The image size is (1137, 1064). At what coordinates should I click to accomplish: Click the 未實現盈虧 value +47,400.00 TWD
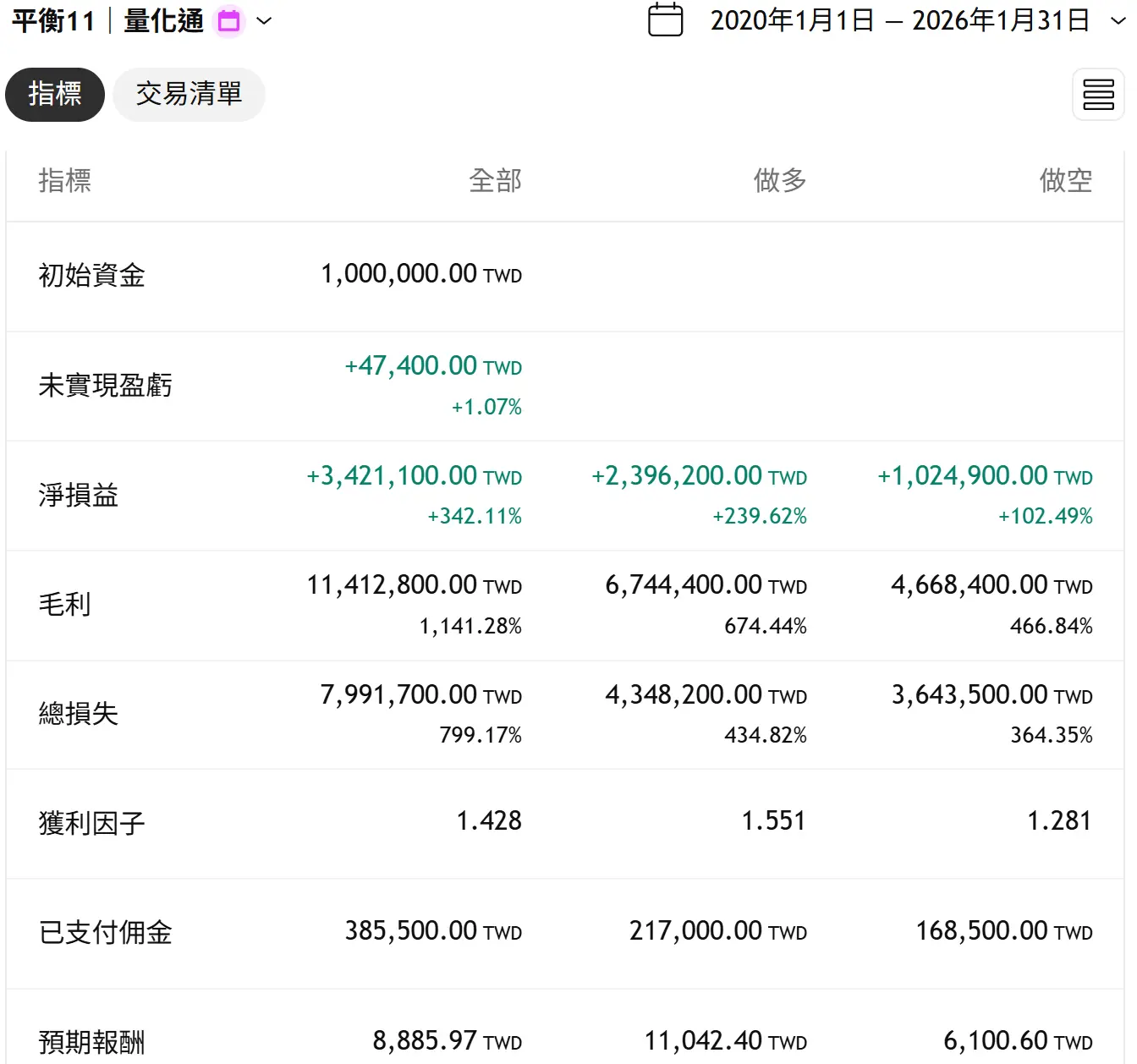[433, 366]
